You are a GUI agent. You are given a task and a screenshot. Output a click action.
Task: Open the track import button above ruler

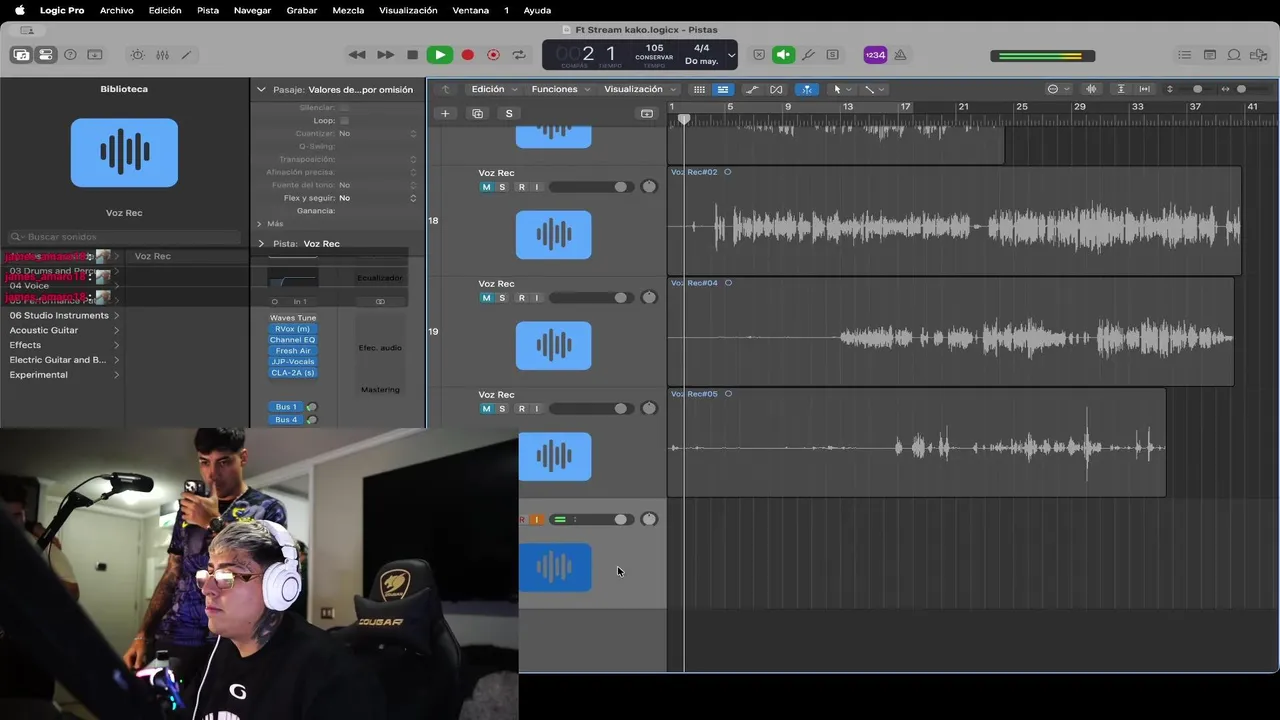click(647, 113)
